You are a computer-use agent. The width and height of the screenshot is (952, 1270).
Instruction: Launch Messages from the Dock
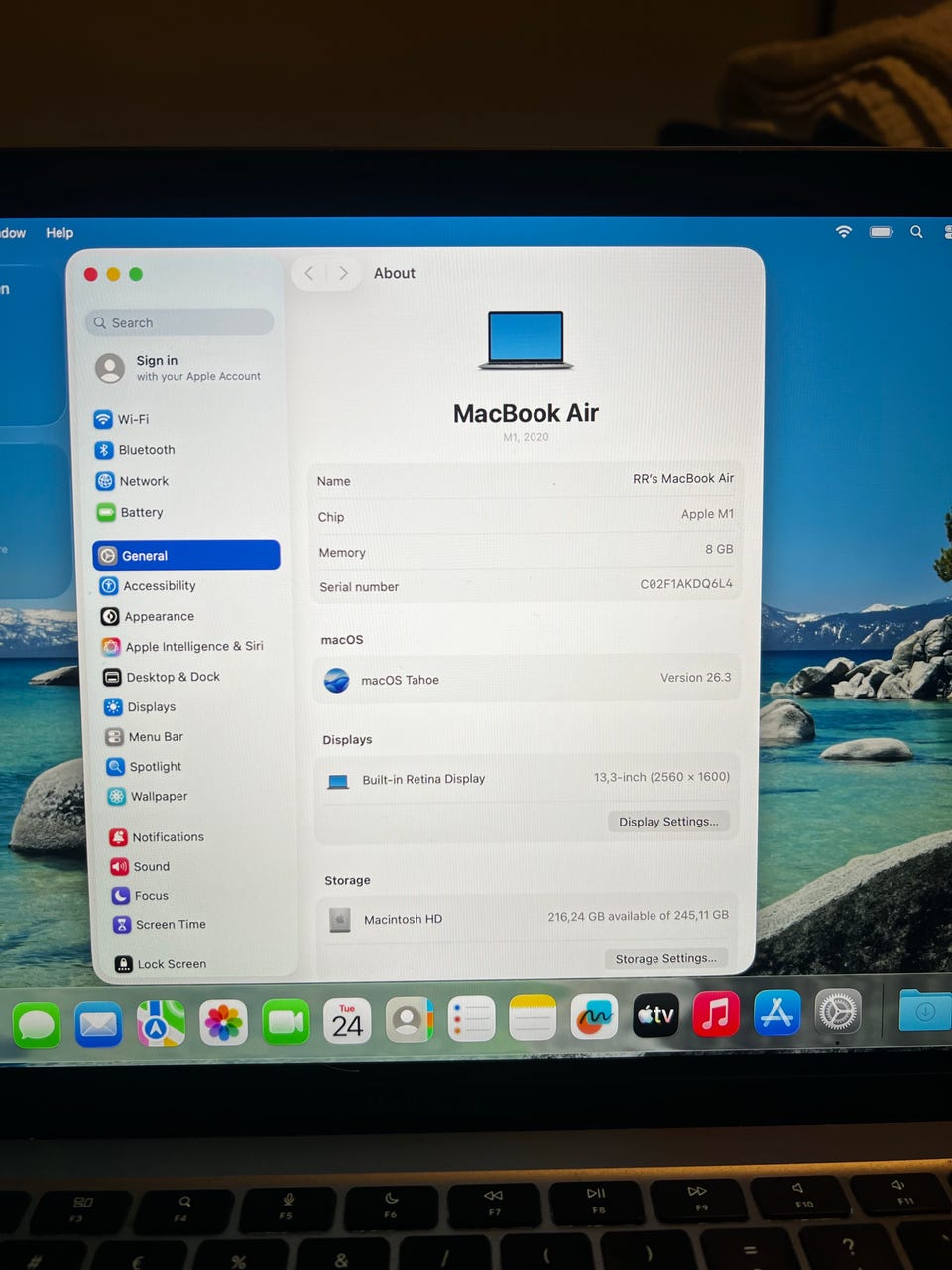pyautogui.click(x=38, y=1024)
